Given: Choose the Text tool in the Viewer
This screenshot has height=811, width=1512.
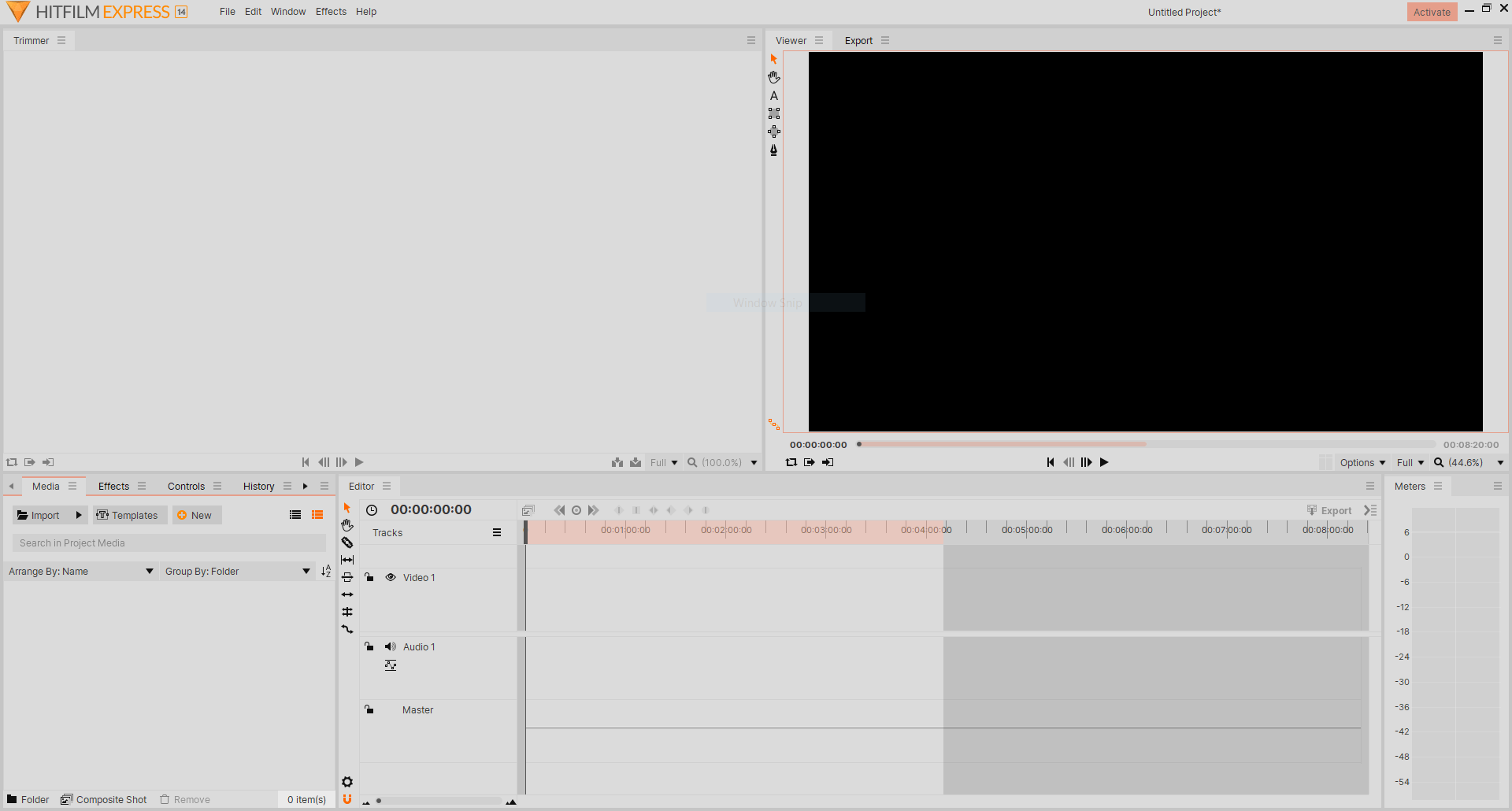Looking at the screenshot, I should tap(774, 95).
